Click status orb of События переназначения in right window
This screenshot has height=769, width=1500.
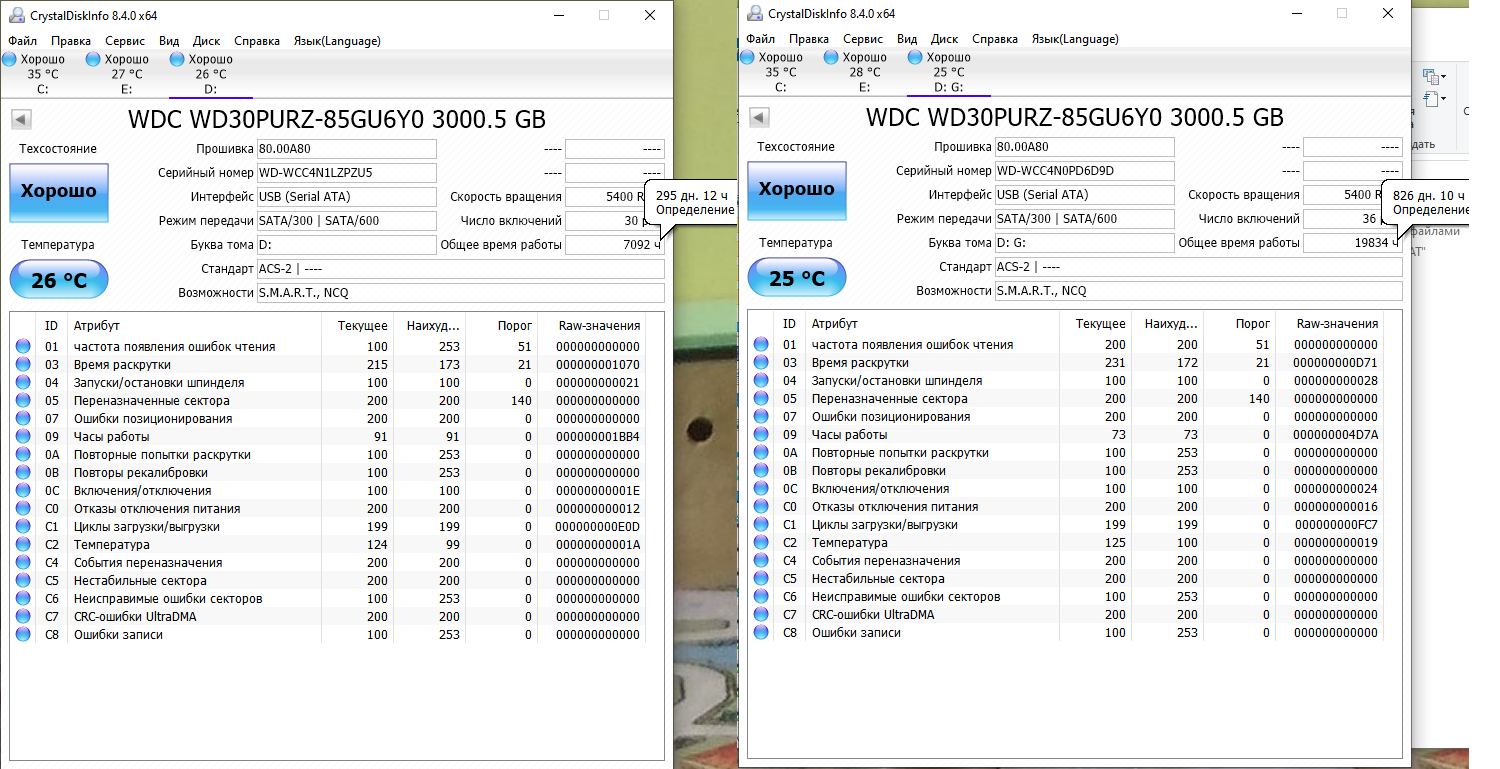761,561
